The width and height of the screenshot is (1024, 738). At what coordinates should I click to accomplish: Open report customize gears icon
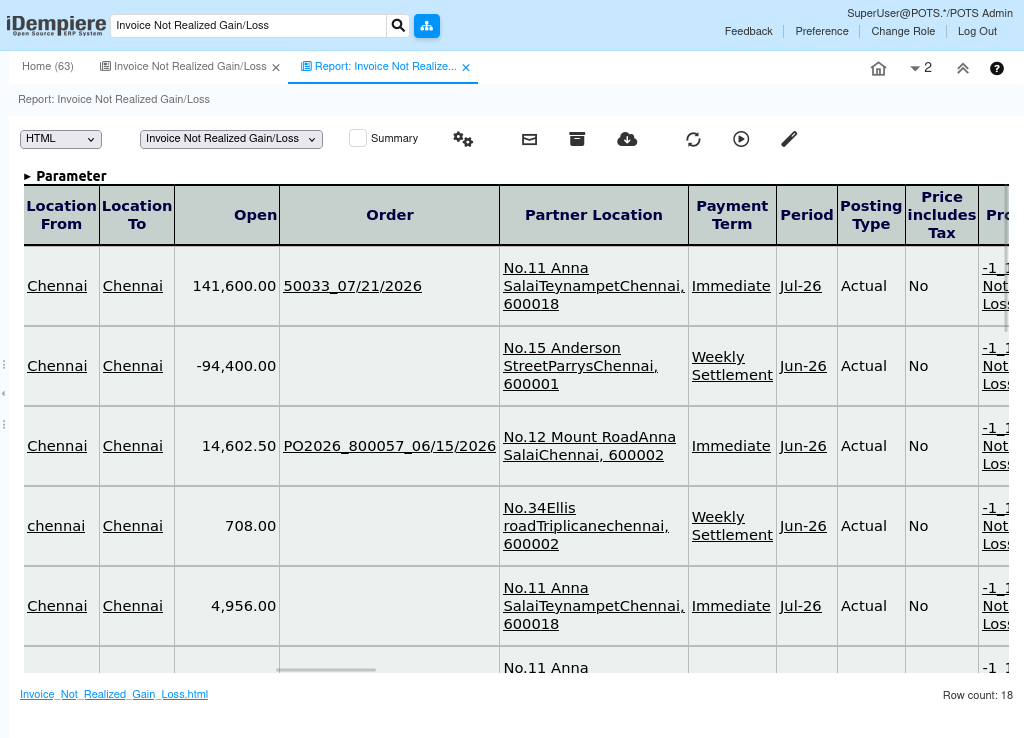tap(463, 139)
